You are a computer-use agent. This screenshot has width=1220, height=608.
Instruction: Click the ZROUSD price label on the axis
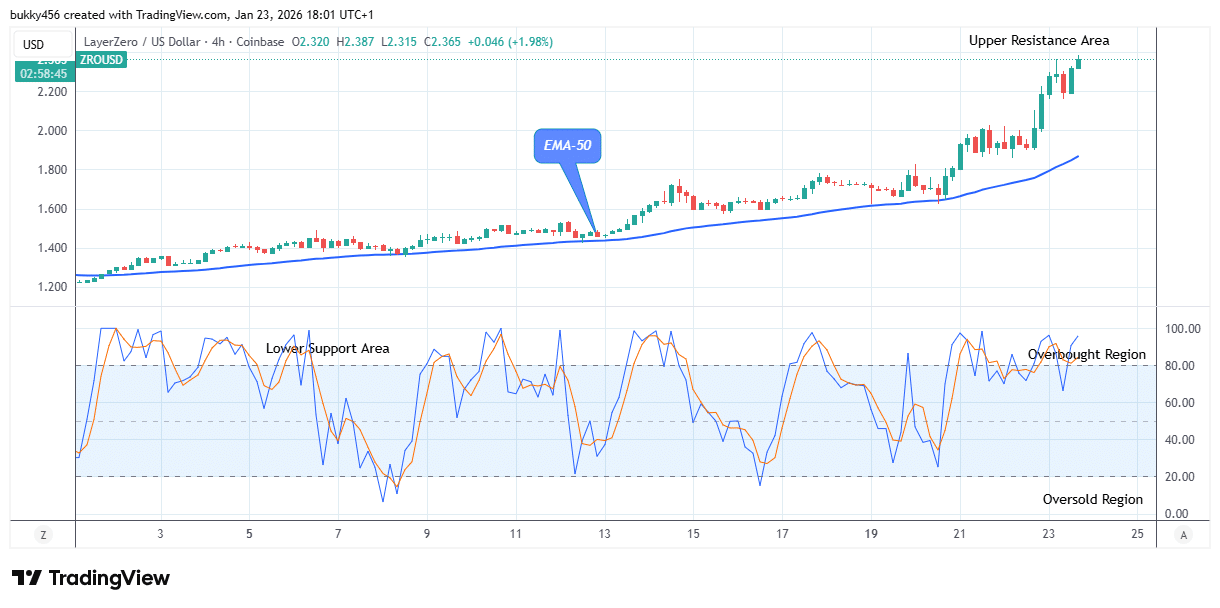click(x=100, y=60)
